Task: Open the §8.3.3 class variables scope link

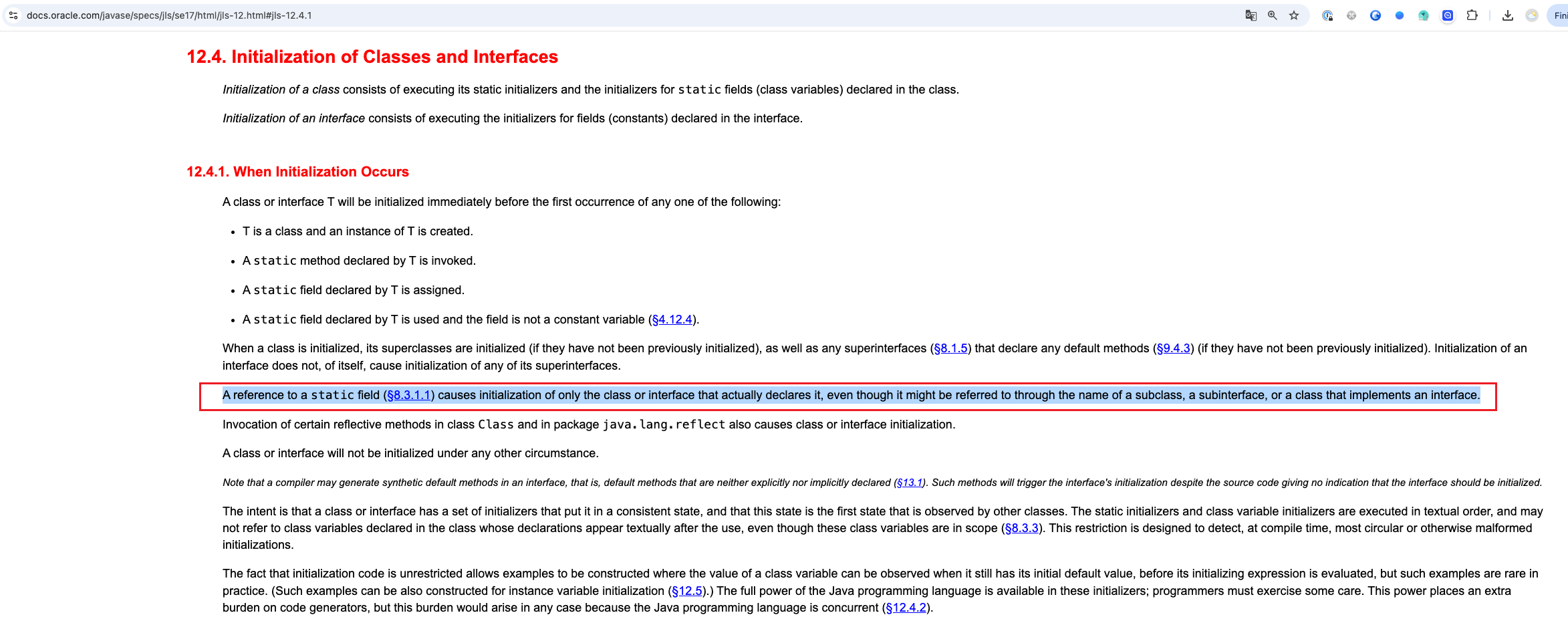Action: point(1021,528)
